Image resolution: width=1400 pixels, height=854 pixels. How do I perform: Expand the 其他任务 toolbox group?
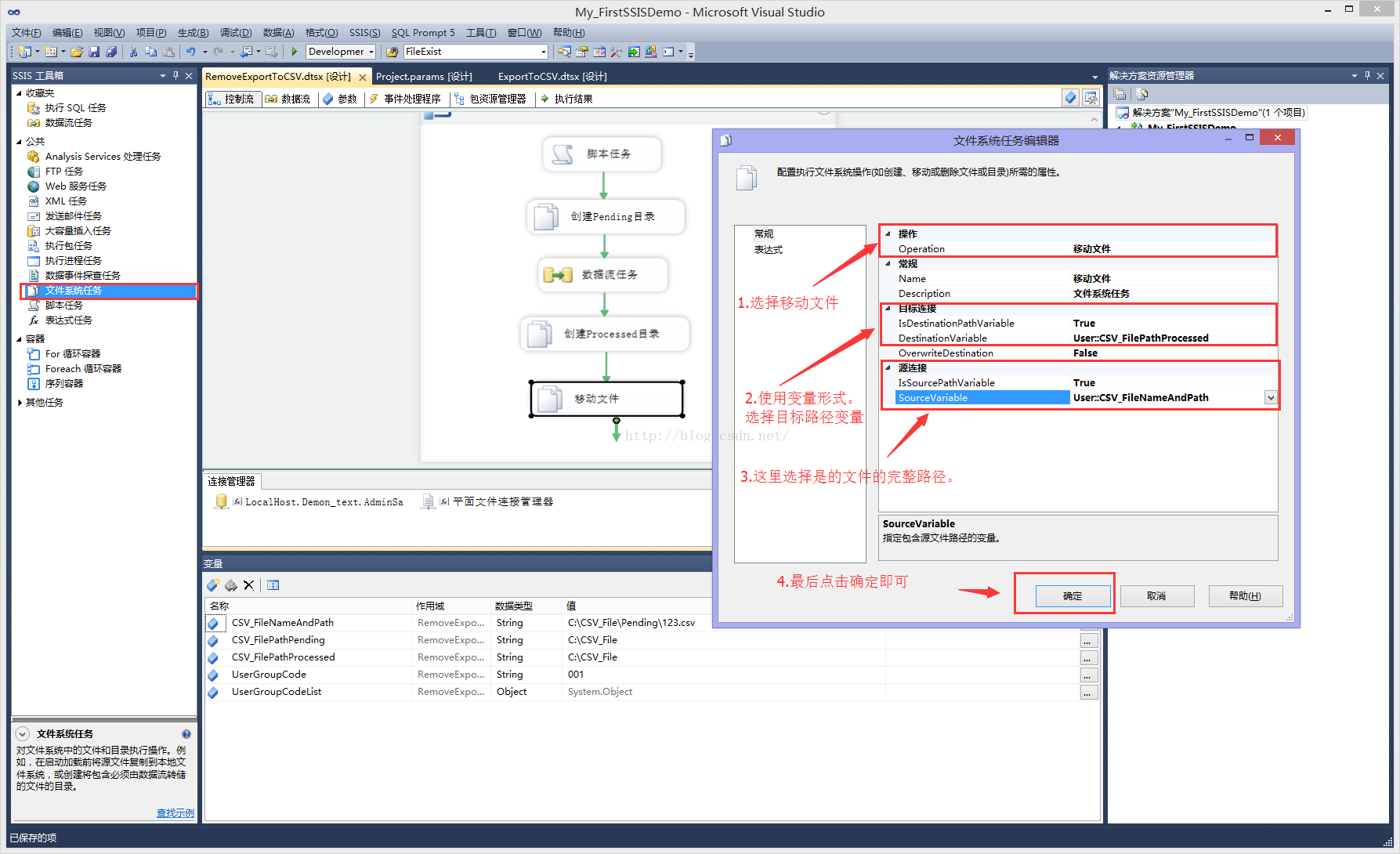tap(19, 402)
